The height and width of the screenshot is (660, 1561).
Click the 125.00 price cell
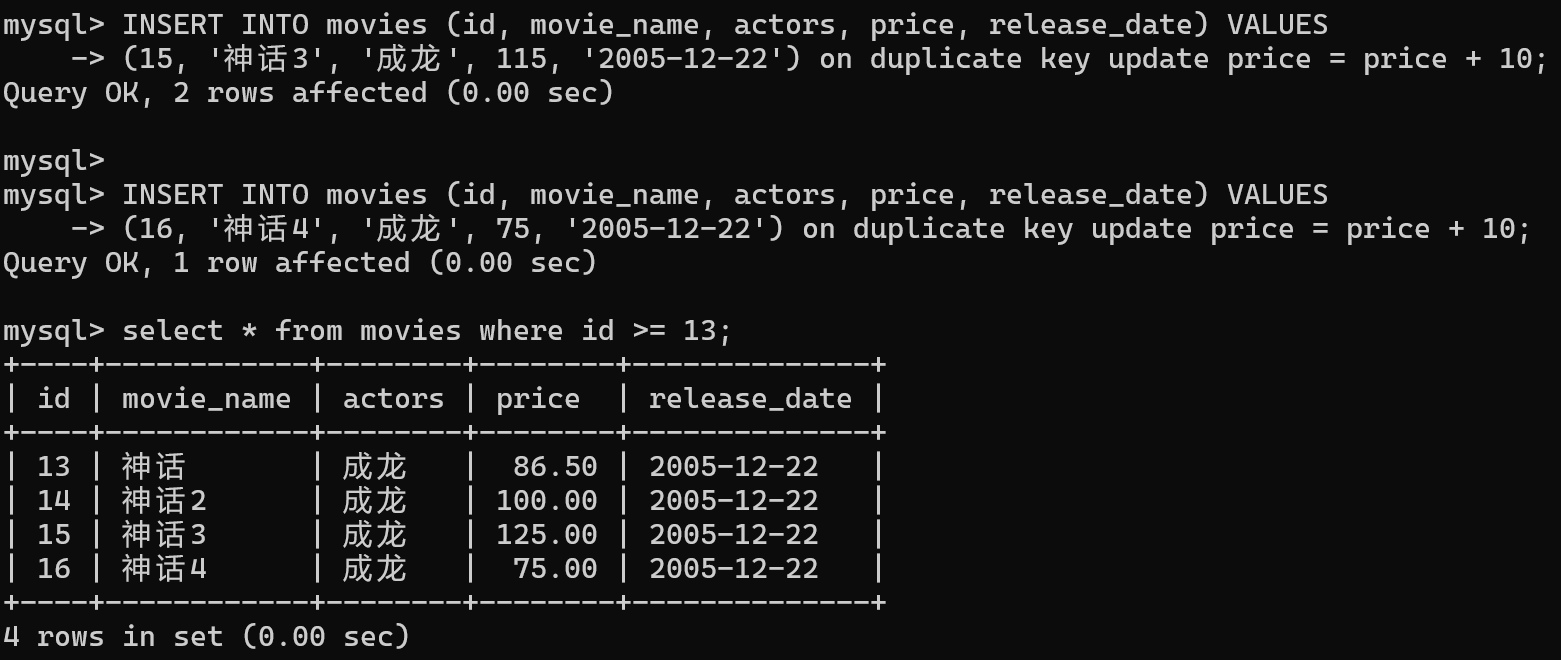click(x=546, y=535)
